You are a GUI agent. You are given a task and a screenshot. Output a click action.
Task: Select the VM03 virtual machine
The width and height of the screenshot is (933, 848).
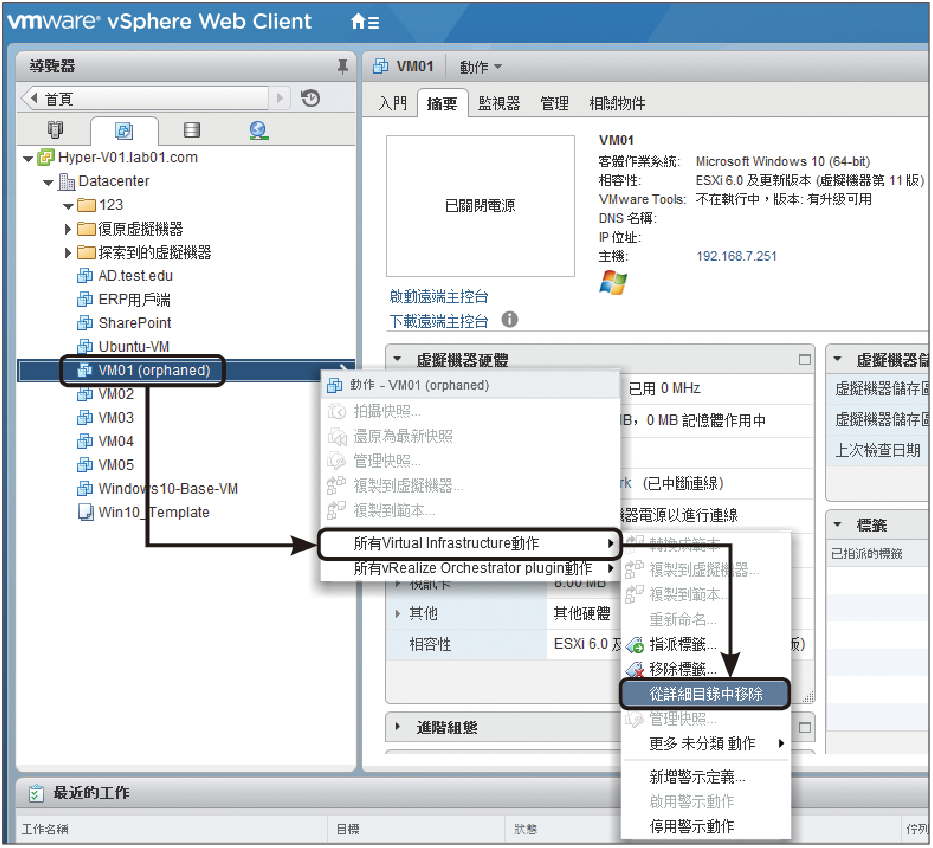116,418
